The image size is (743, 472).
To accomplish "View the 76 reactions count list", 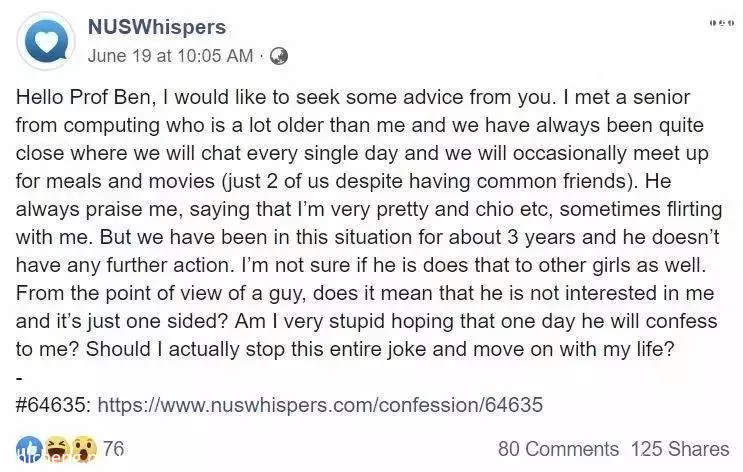I will pyautogui.click(x=114, y=448).
